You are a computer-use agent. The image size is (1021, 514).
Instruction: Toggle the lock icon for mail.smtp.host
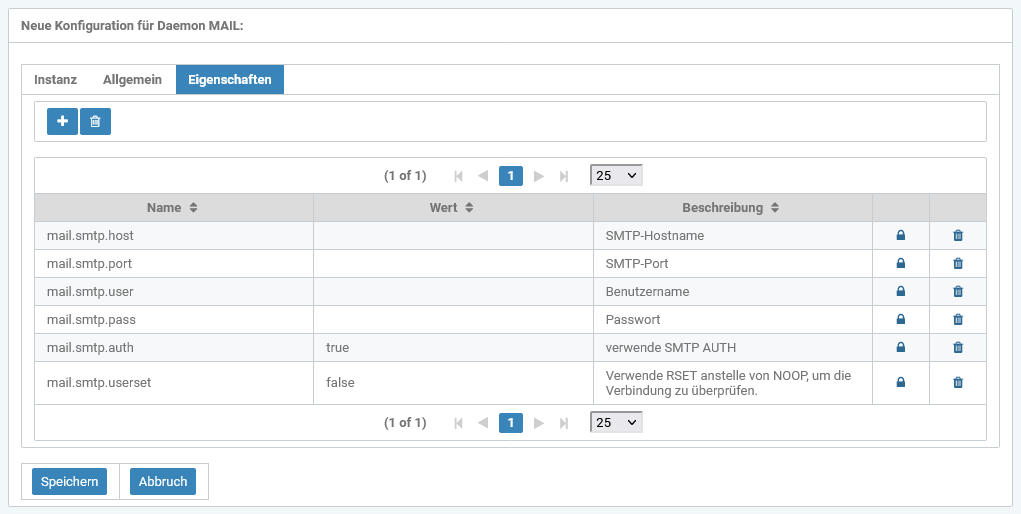tap(900, 236)
